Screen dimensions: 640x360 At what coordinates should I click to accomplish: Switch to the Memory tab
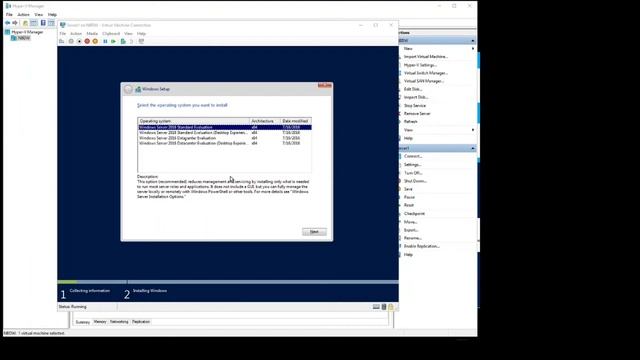pyautogui.click(x=100, y=322)
